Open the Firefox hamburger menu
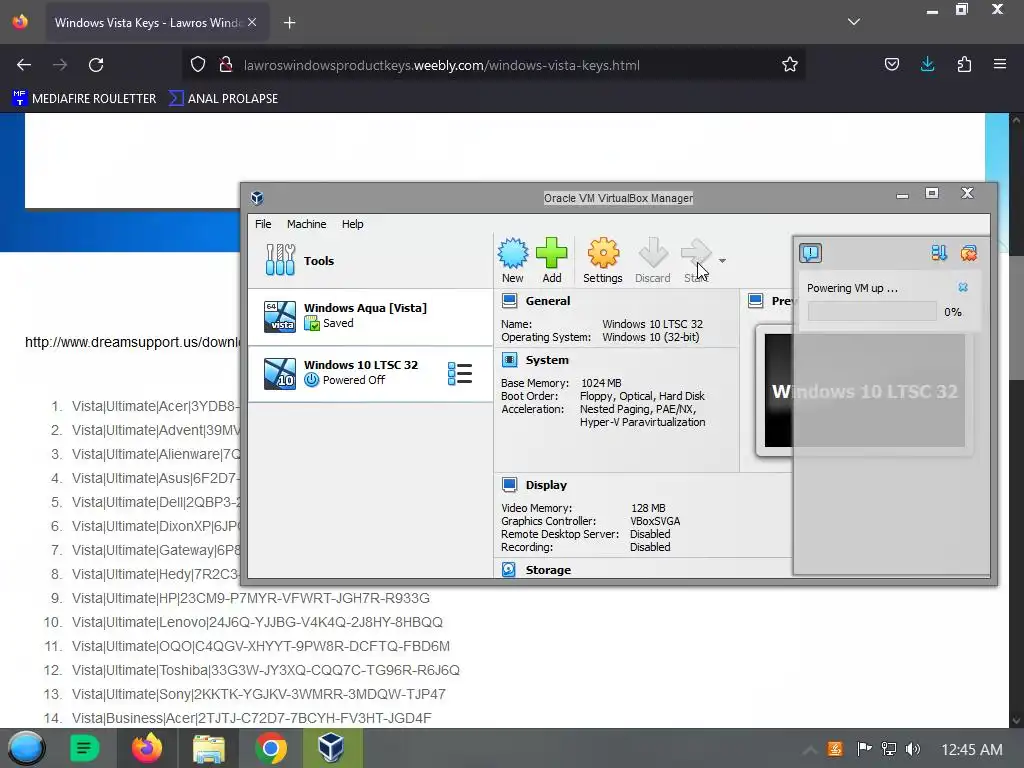Screen dimensions: 1024x768 tap(1000, 65)
